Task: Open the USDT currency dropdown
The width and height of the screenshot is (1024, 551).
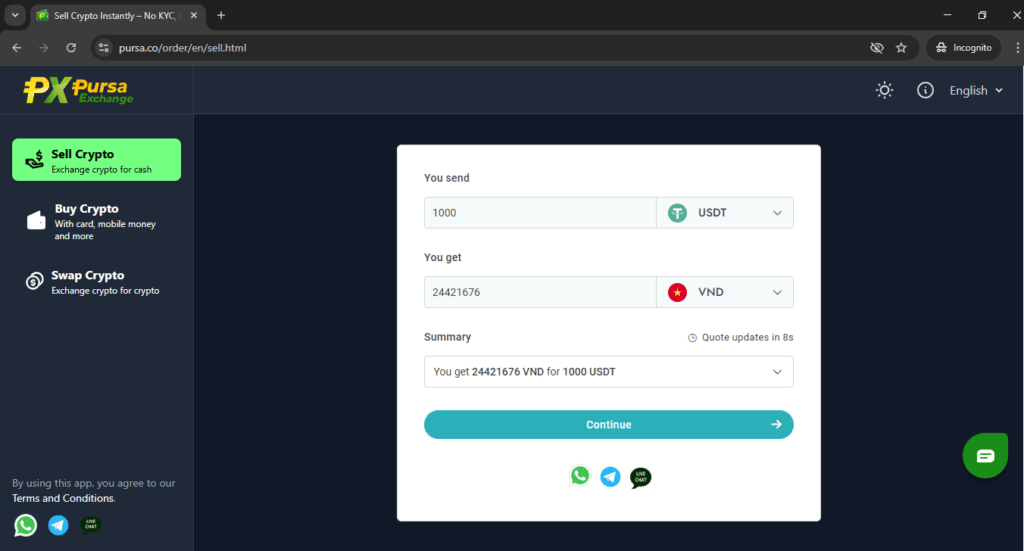Action: pos(725,213)
